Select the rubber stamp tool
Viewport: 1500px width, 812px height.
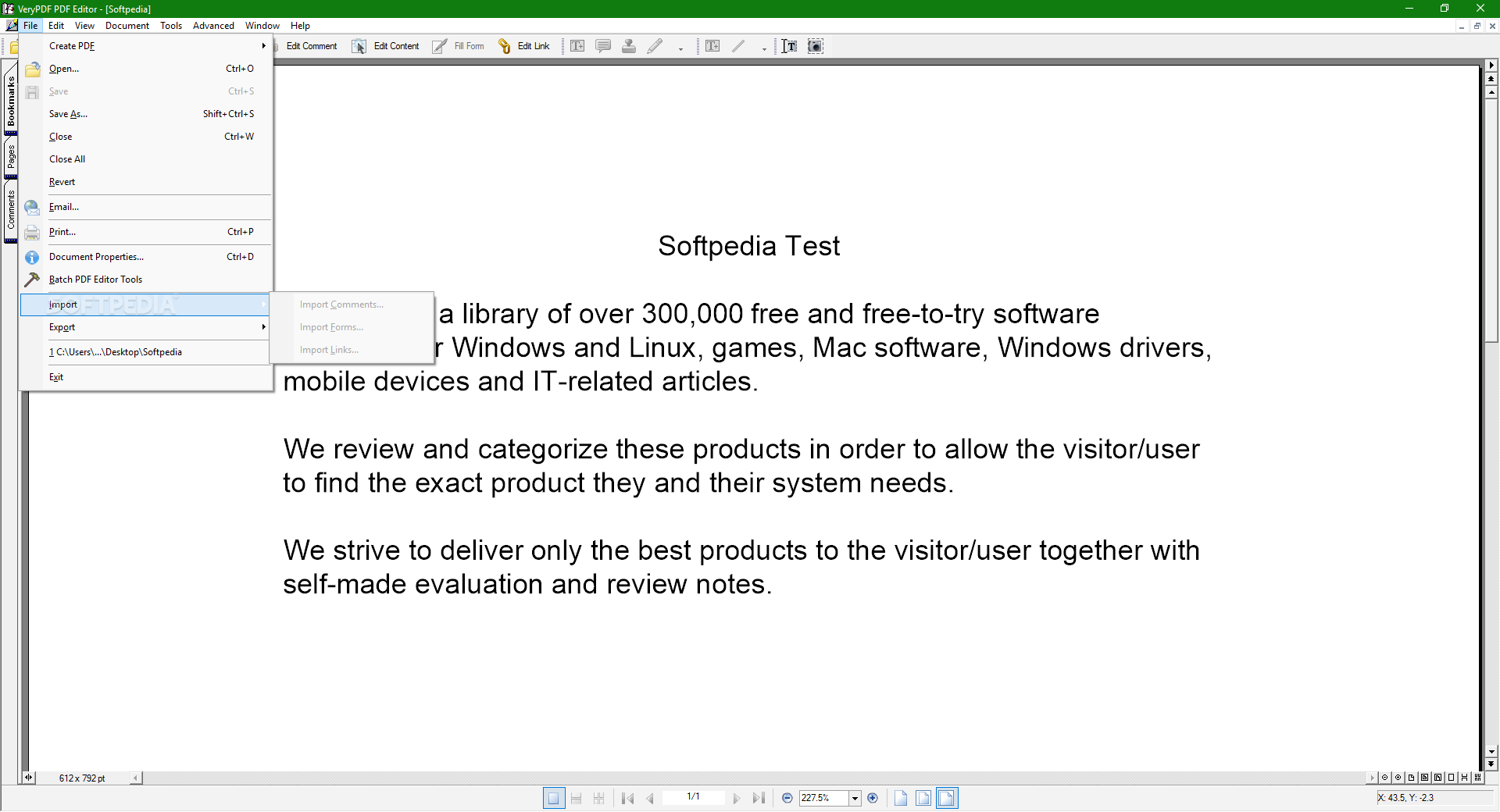coord(629,46)
